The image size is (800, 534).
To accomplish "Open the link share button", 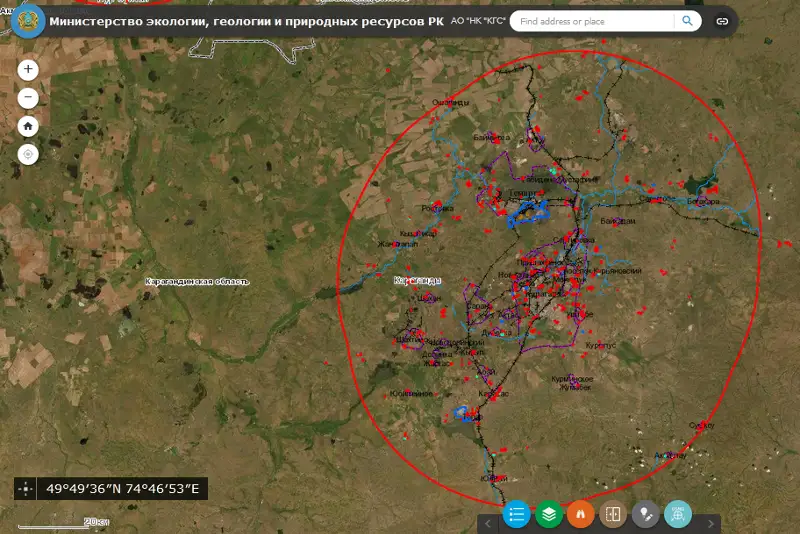I will coord(721,21).
